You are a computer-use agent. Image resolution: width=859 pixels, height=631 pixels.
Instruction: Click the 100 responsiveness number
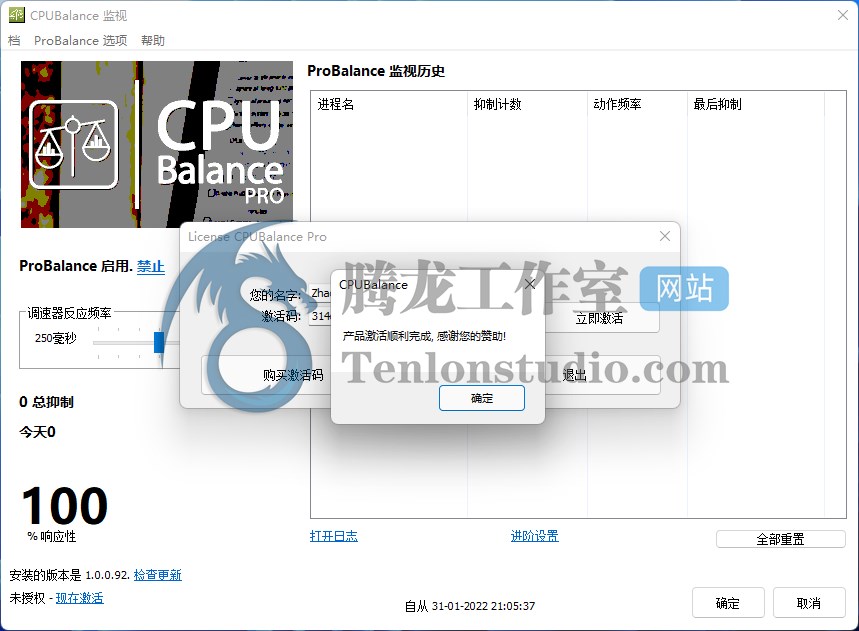coord(65,506)
